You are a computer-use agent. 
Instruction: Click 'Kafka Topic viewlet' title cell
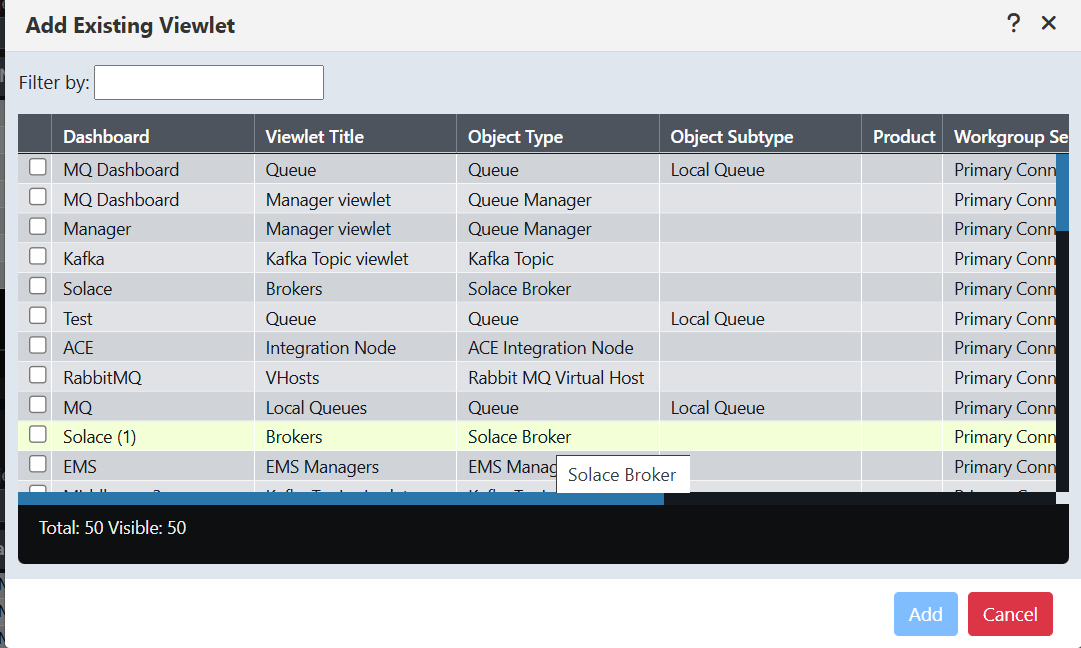[356, 259]
